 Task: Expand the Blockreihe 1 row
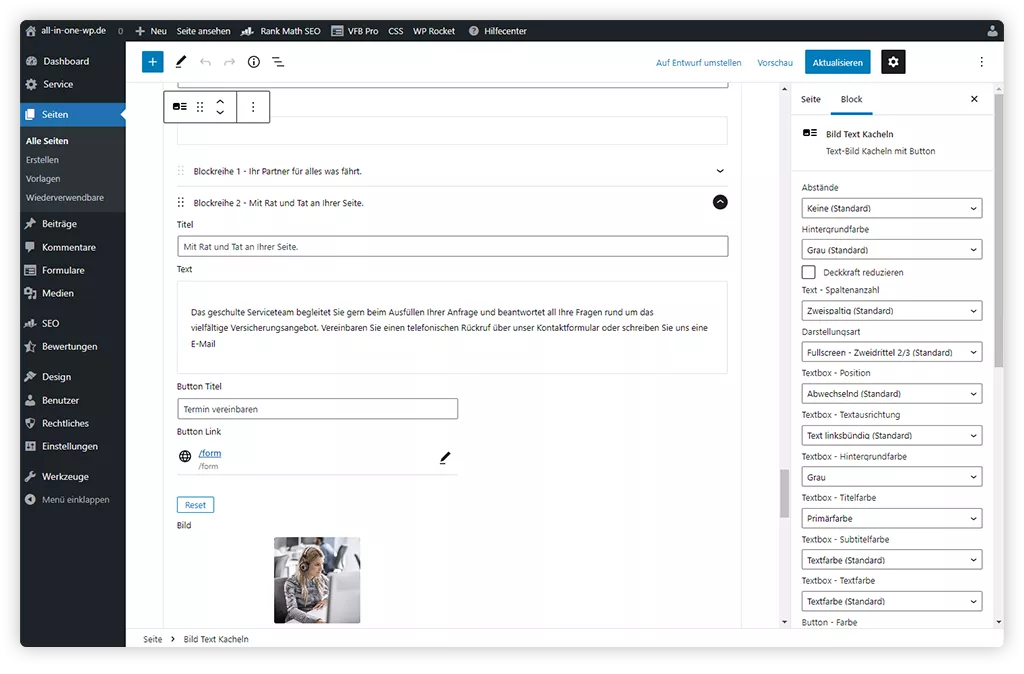[x=719, y=170]
